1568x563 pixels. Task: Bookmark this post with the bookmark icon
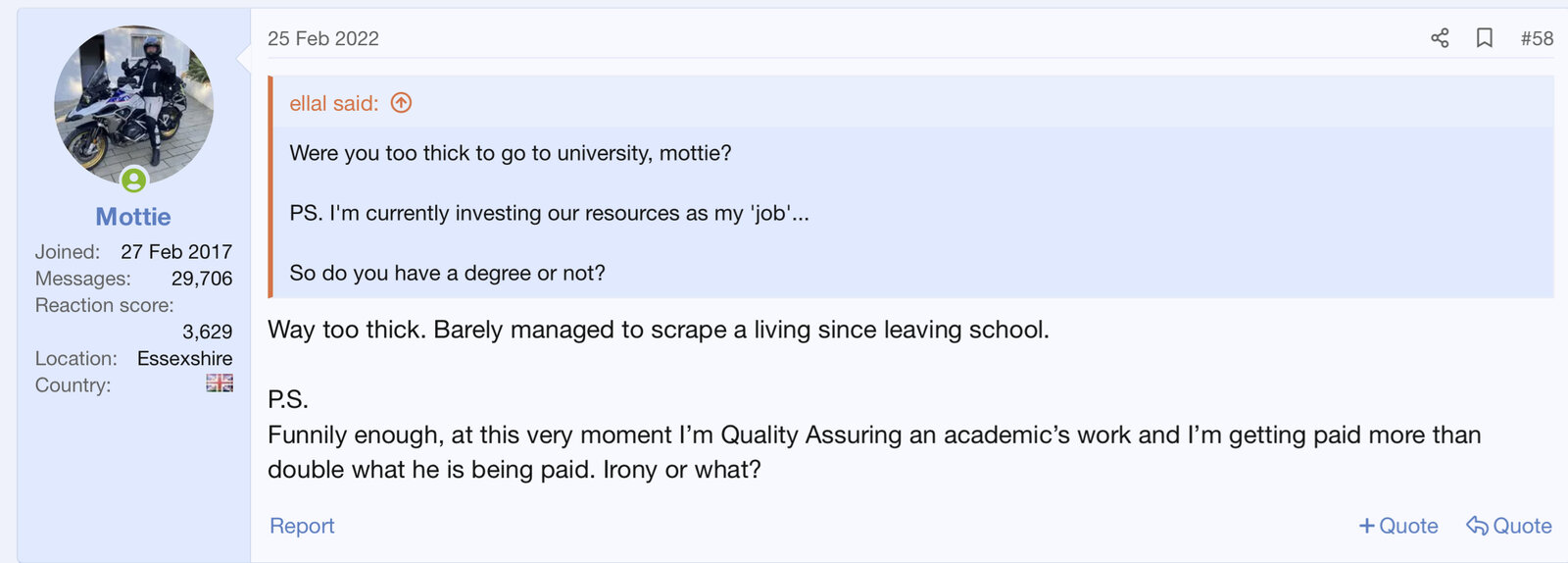pos(1485,38)
